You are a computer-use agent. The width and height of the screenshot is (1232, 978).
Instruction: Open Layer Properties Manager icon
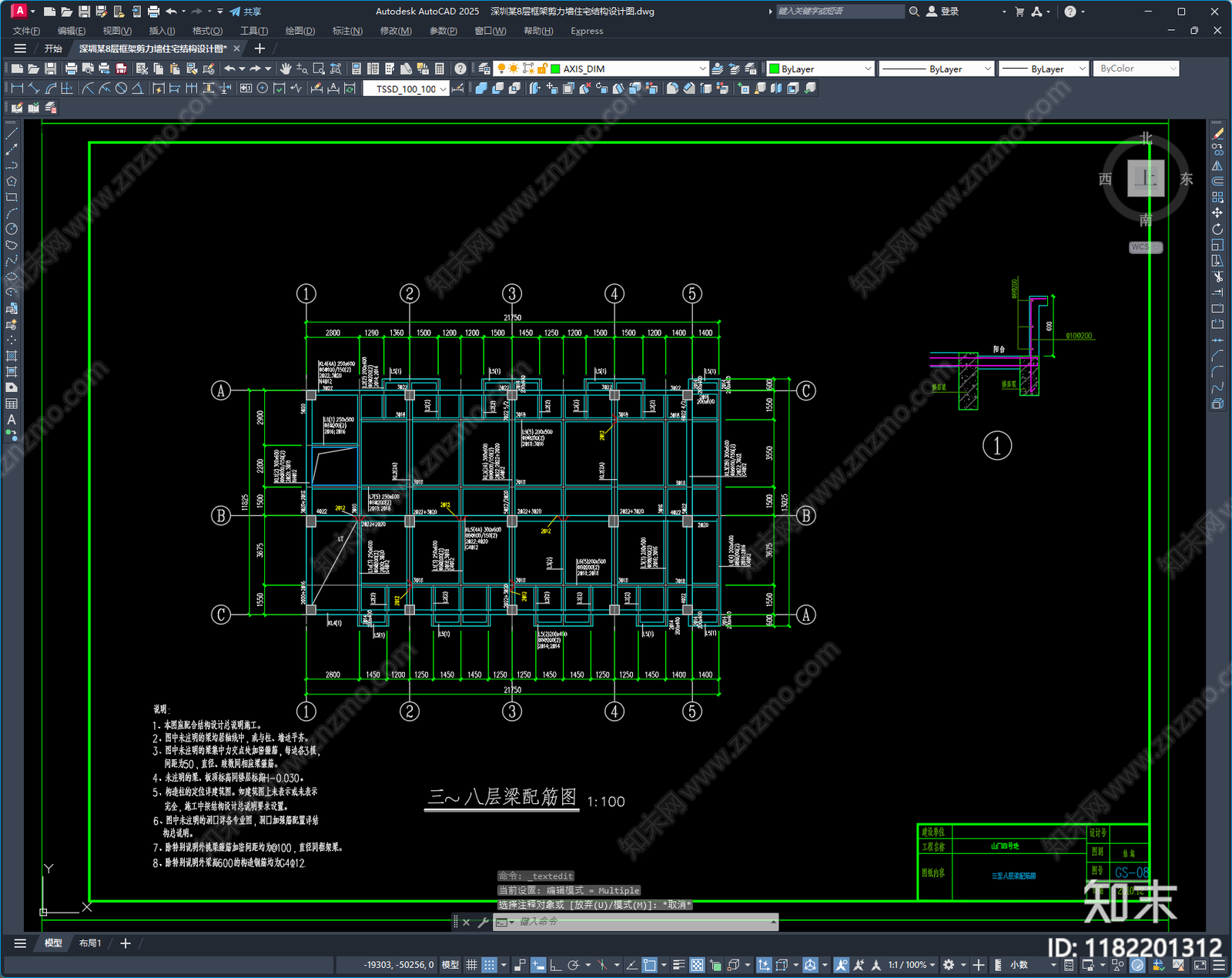484,69
